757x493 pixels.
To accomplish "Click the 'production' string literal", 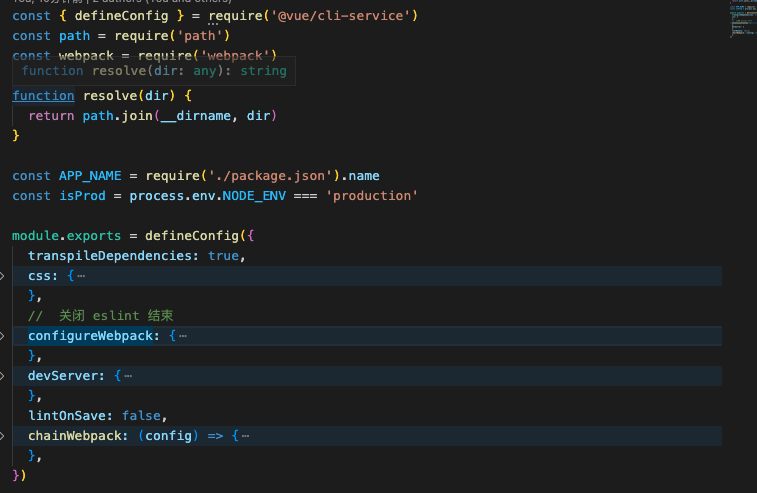I will point(372,196).
